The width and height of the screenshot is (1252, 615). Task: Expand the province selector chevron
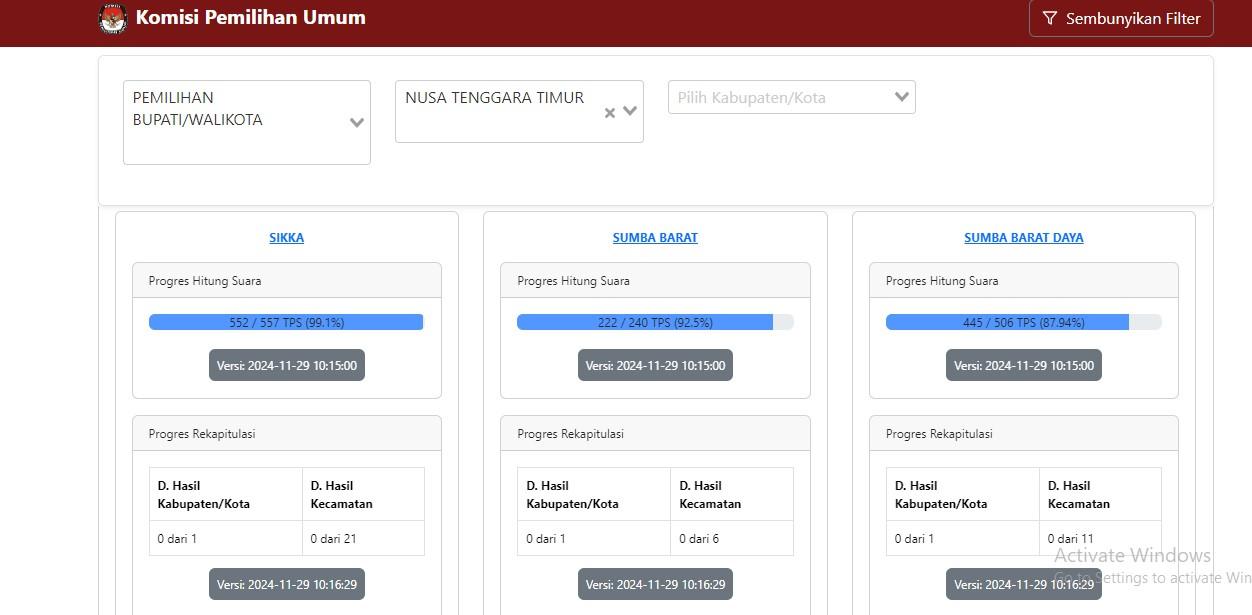click(x=629, y=111)
